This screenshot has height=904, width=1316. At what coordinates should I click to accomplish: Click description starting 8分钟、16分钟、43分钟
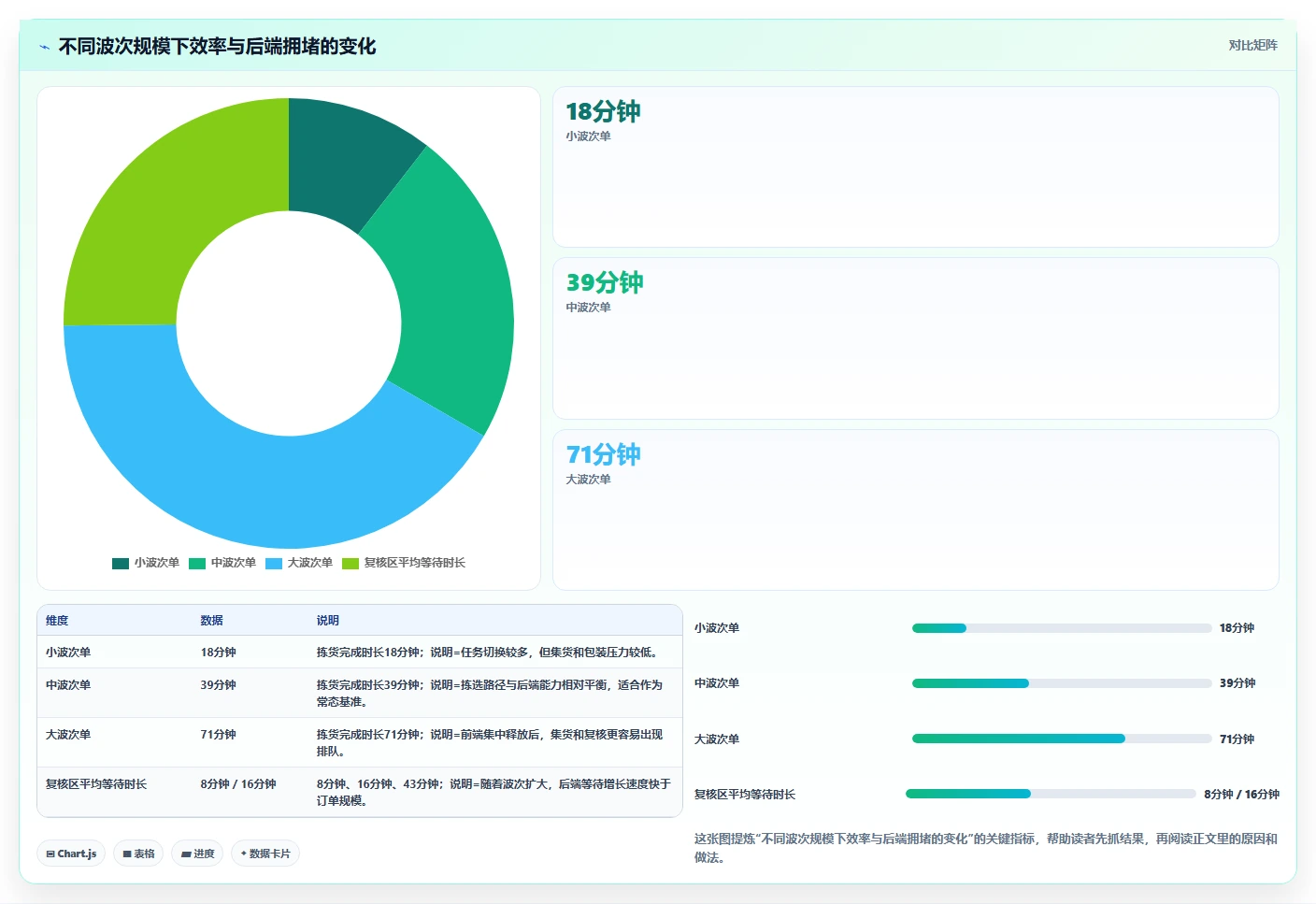(x=493, y=793)
